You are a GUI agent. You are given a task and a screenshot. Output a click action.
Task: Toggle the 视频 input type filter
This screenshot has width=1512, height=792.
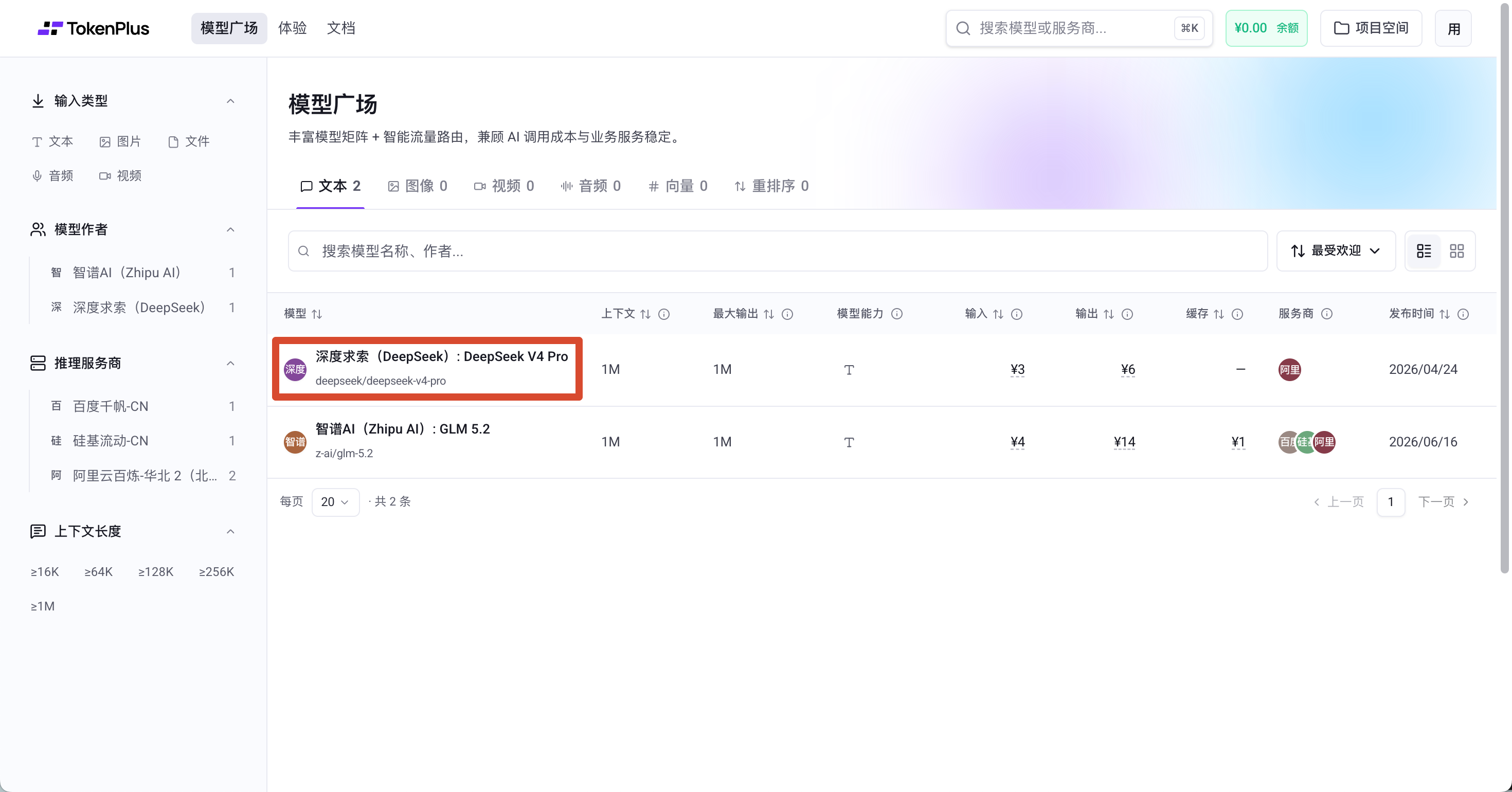[x=120, y=175]
